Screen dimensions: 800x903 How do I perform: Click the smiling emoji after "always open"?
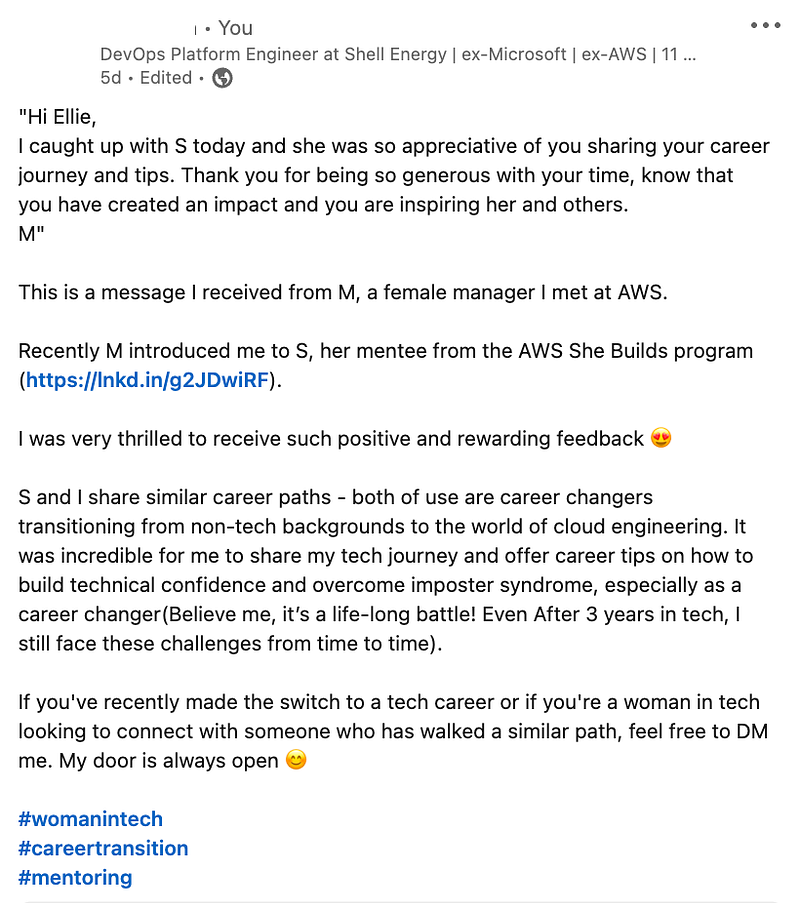(296, 760)
